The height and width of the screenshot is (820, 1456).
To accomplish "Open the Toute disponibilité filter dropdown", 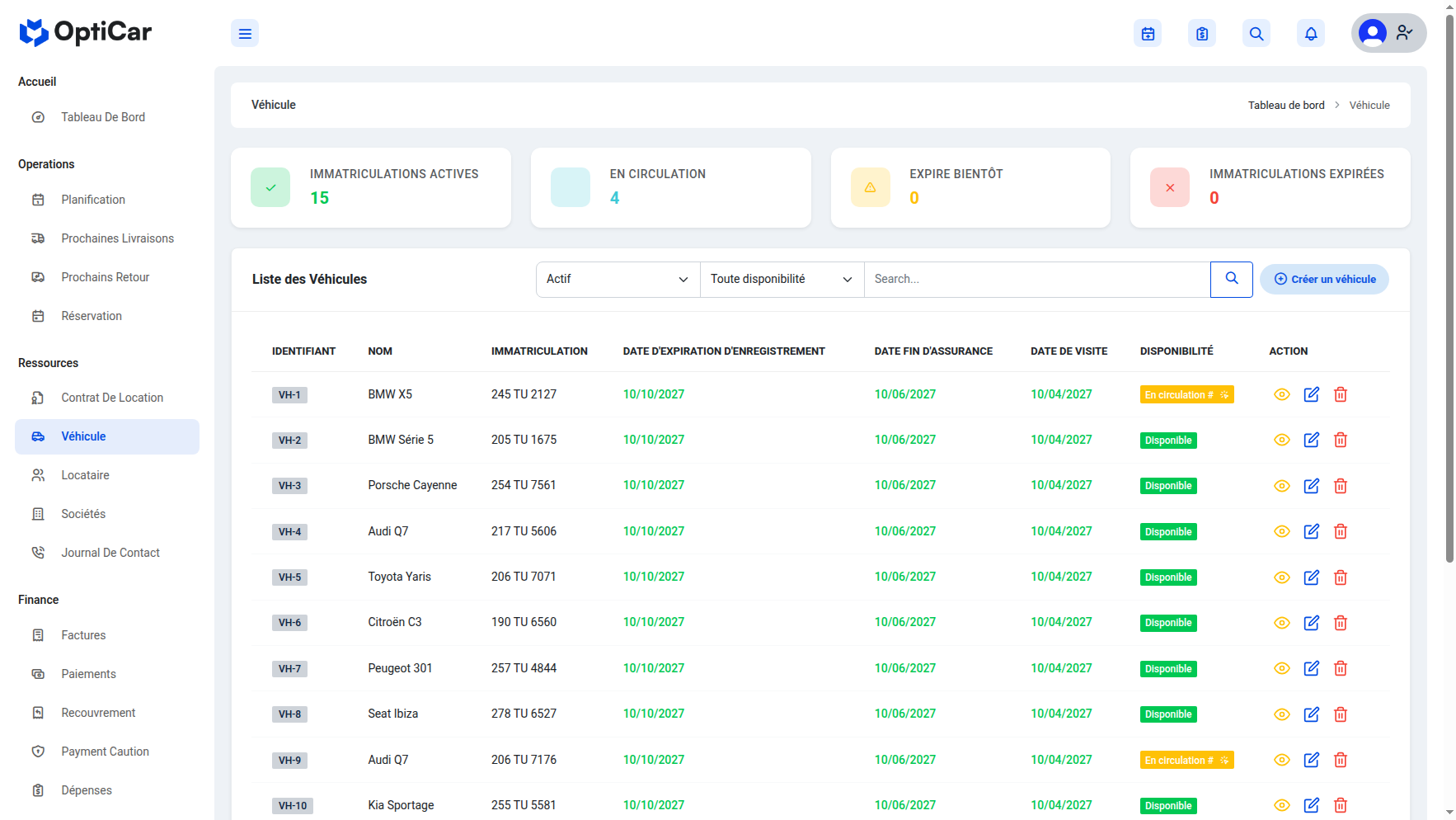I will point(782,280).
